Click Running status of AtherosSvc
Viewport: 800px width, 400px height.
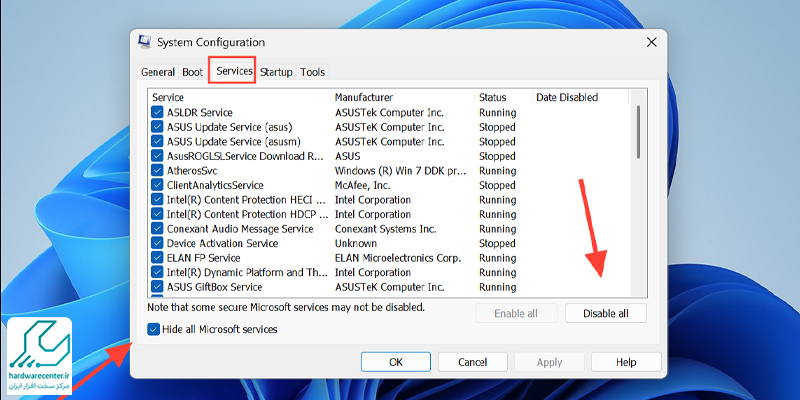[497, 171]
